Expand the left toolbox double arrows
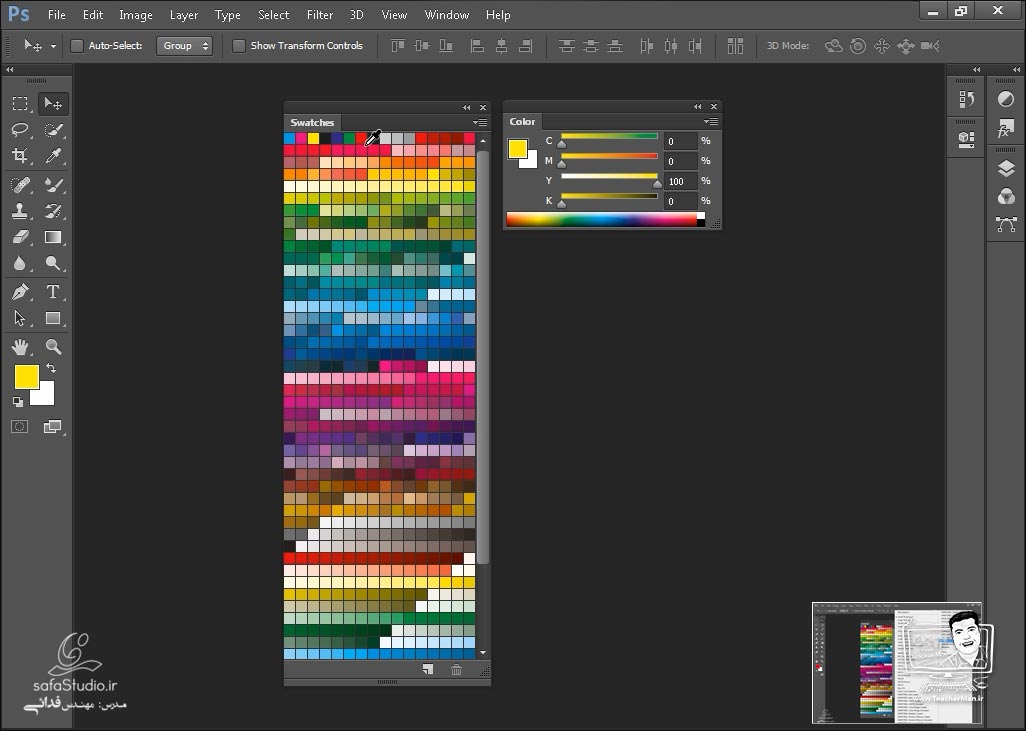This screenshot has height=731, width=1026. (10, 69)
